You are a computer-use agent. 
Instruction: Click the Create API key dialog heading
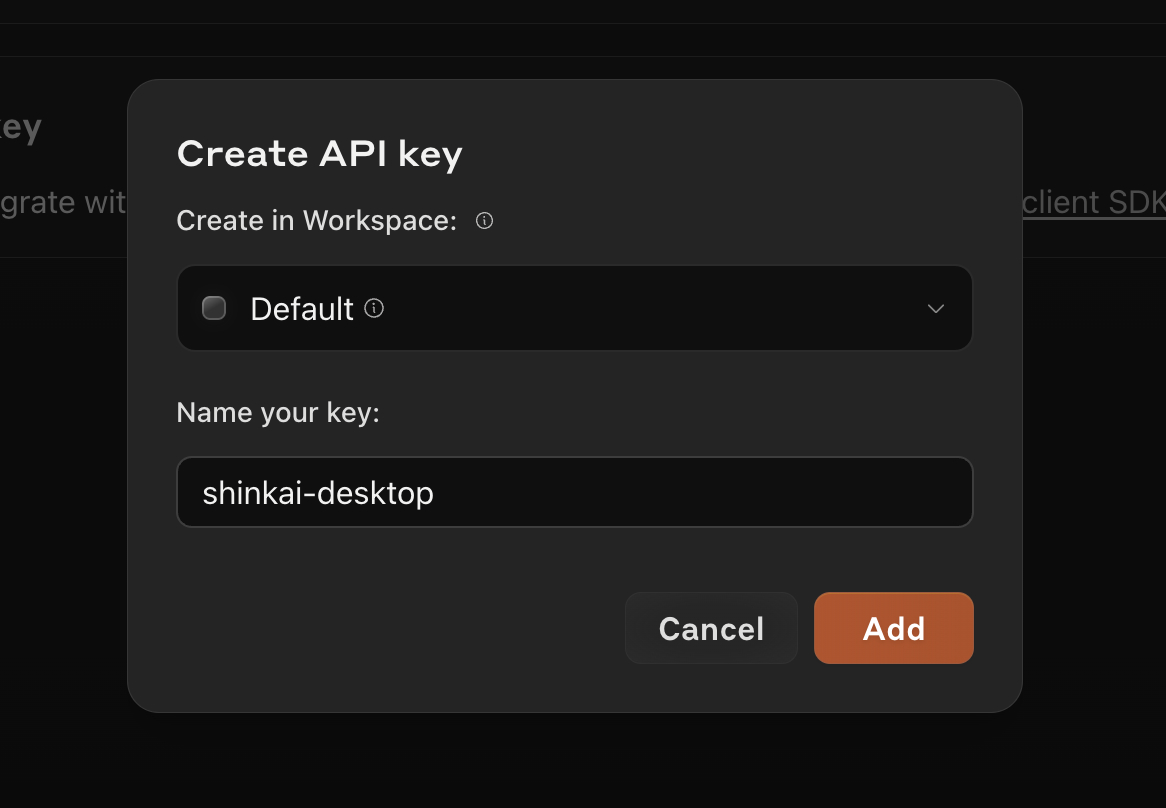tap(319, 154)
